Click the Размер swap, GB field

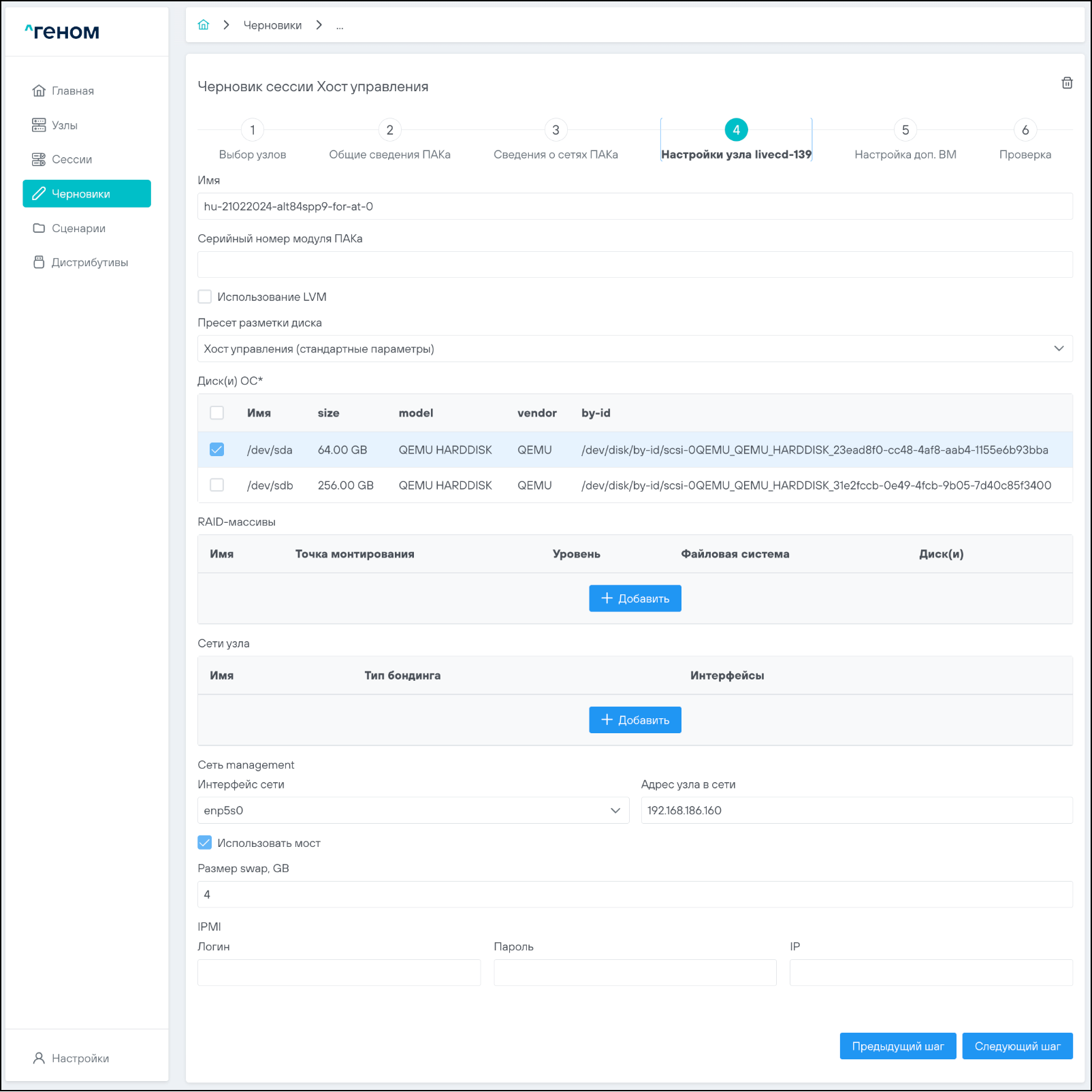click(635, 895)
